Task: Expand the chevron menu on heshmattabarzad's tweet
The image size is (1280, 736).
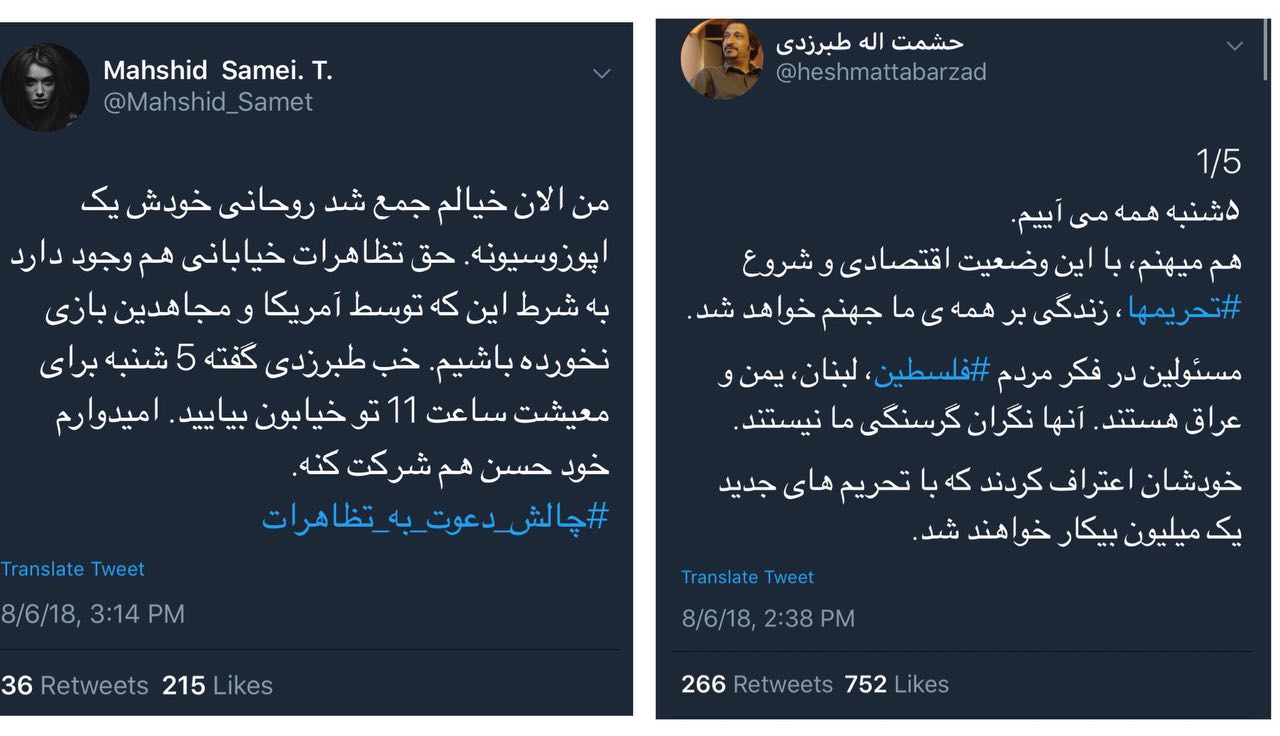Action: click(1235, 46)
